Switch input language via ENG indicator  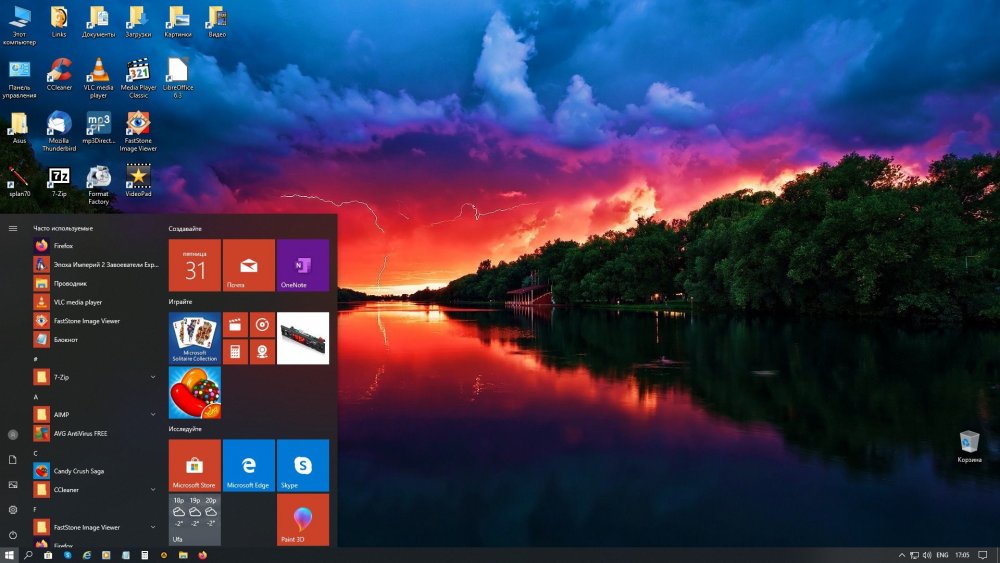[x=942, y=555]
